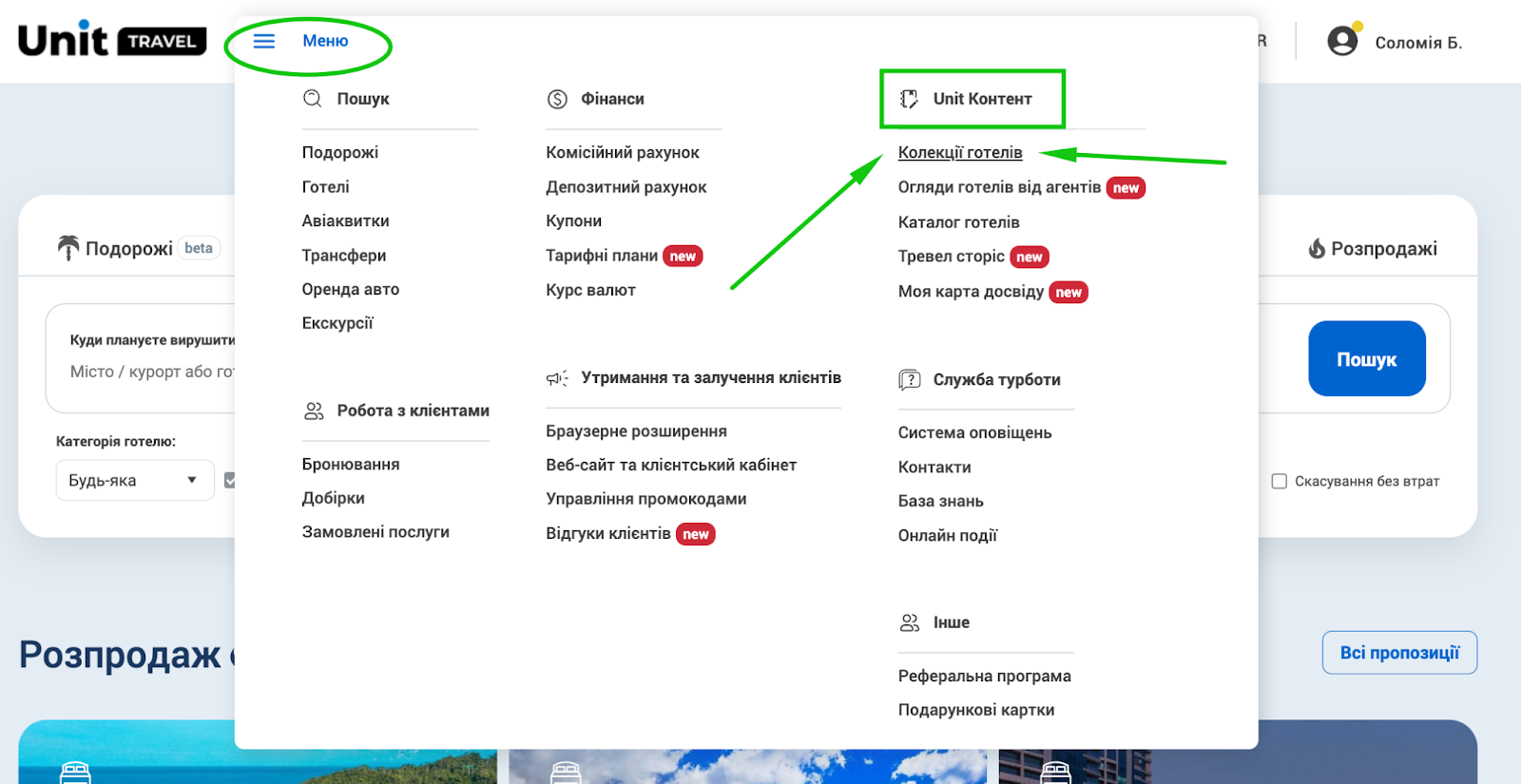Click the Unit Контент section icon
1521x784 pixels.
coord(909,99)
